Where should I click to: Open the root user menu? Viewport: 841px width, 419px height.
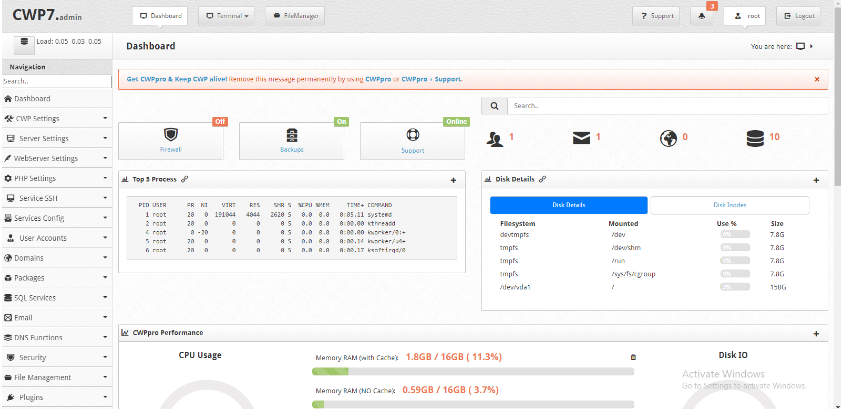744,16
